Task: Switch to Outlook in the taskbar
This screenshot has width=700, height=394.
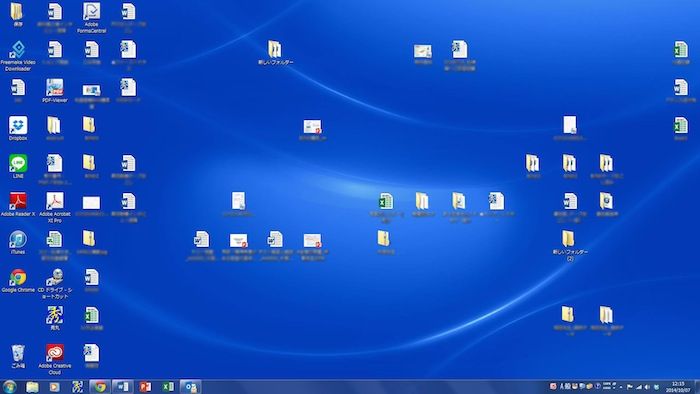Action: point(191,387)
